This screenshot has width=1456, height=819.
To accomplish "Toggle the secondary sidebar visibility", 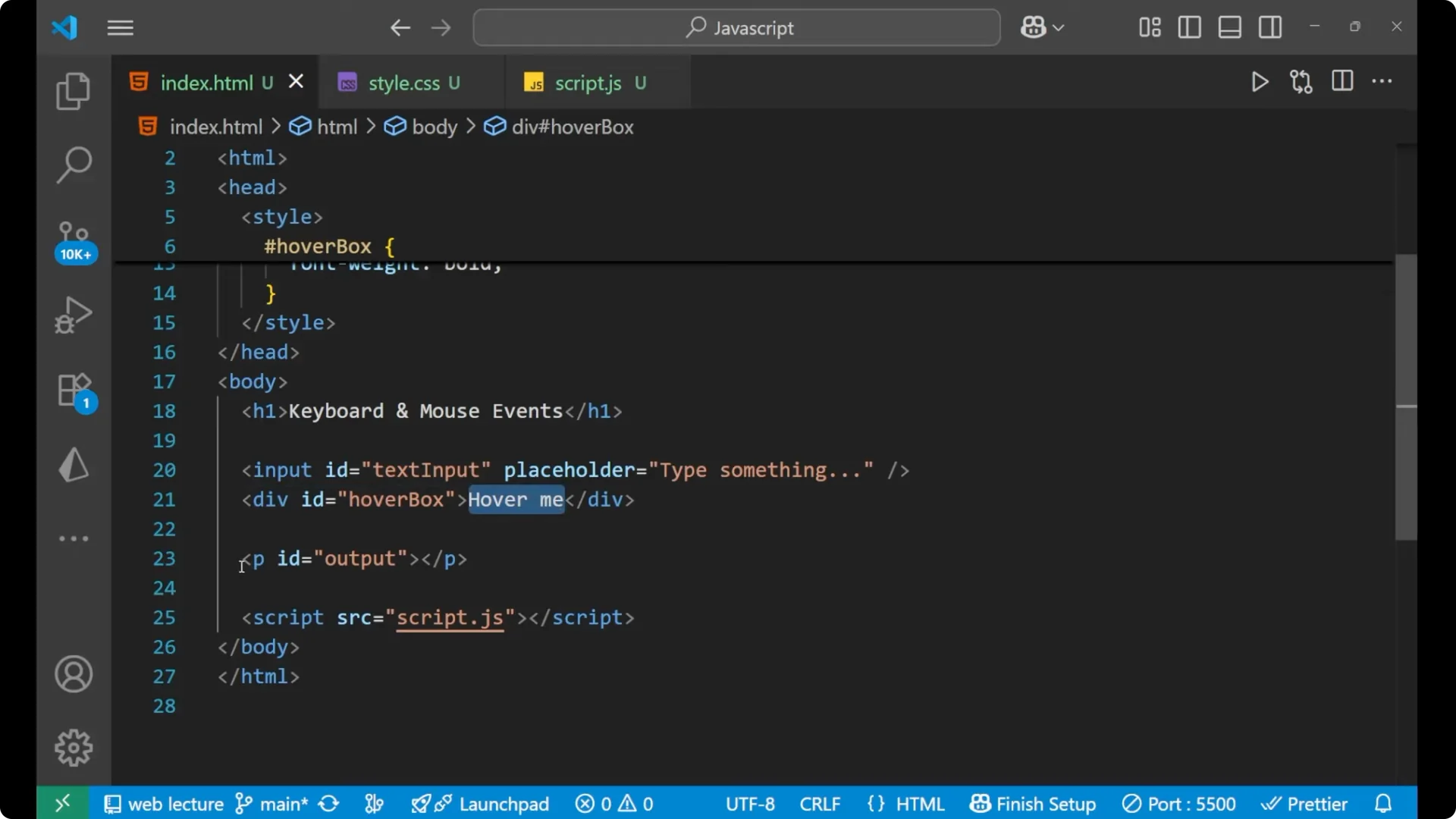I will (x=1269, y=27).
